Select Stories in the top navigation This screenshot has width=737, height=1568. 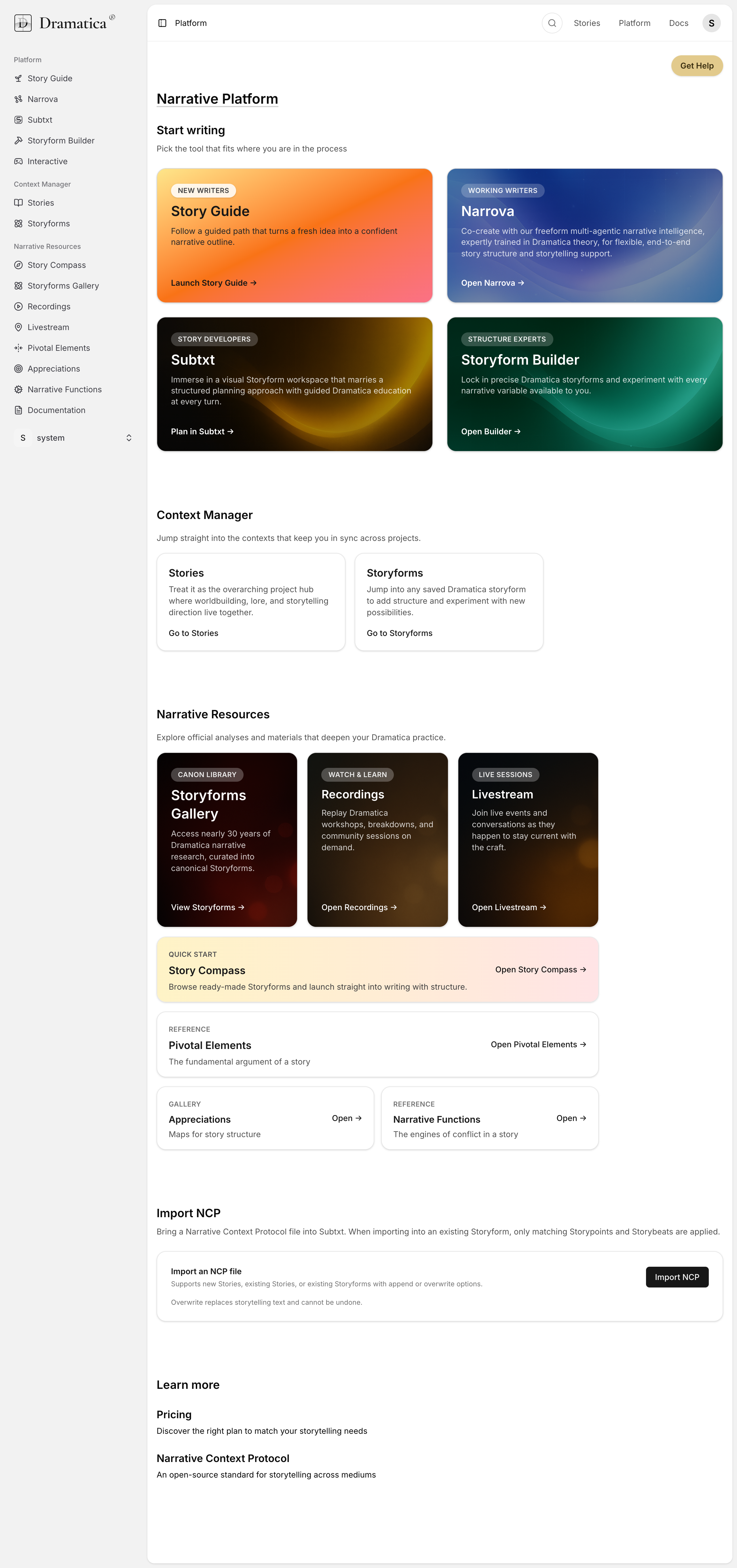point(587,22)
